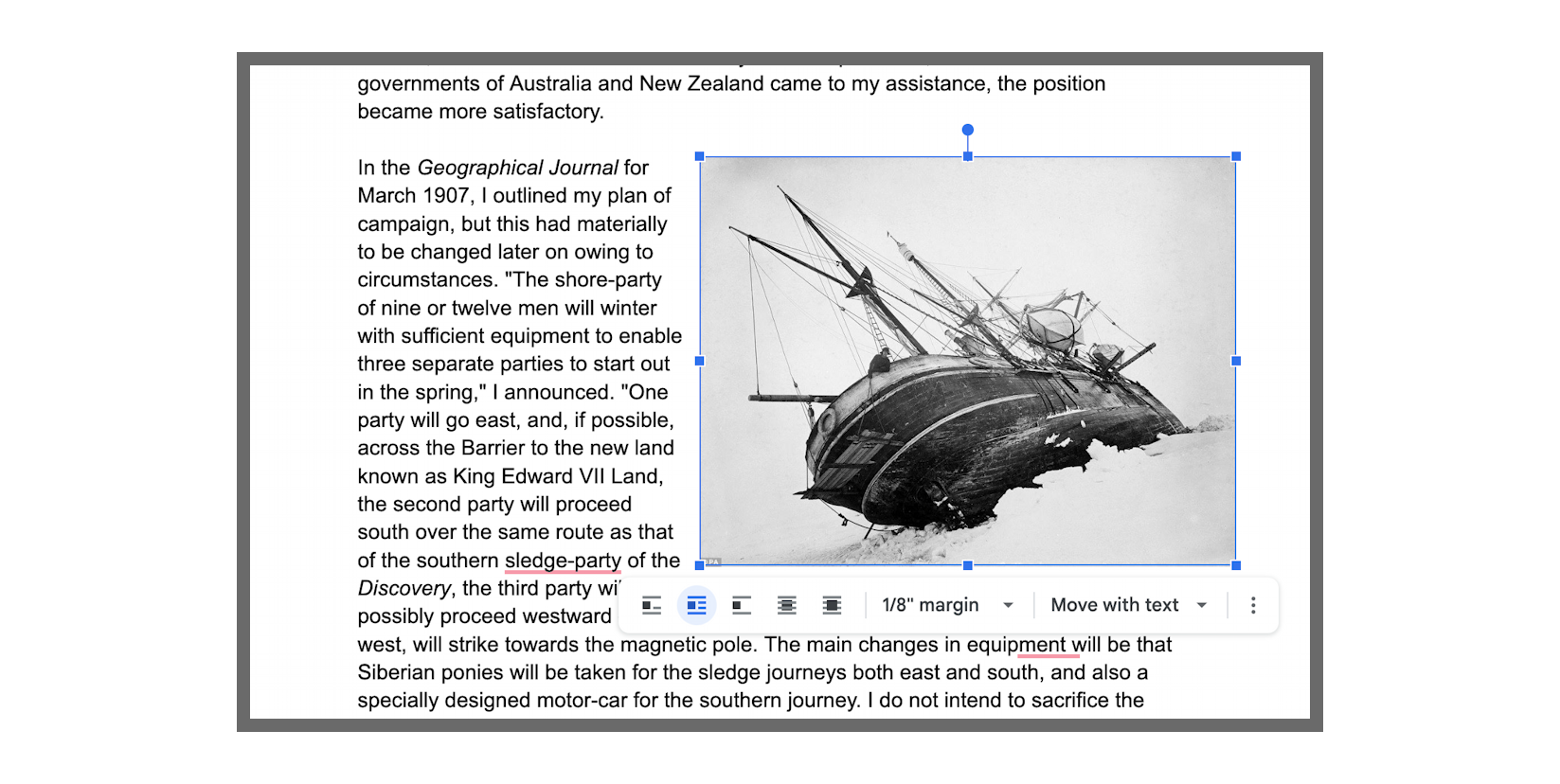Select the Break text layout icon
Image resolution: width=1560 pixels, height=784 pixels.
[x=742, y=605]
